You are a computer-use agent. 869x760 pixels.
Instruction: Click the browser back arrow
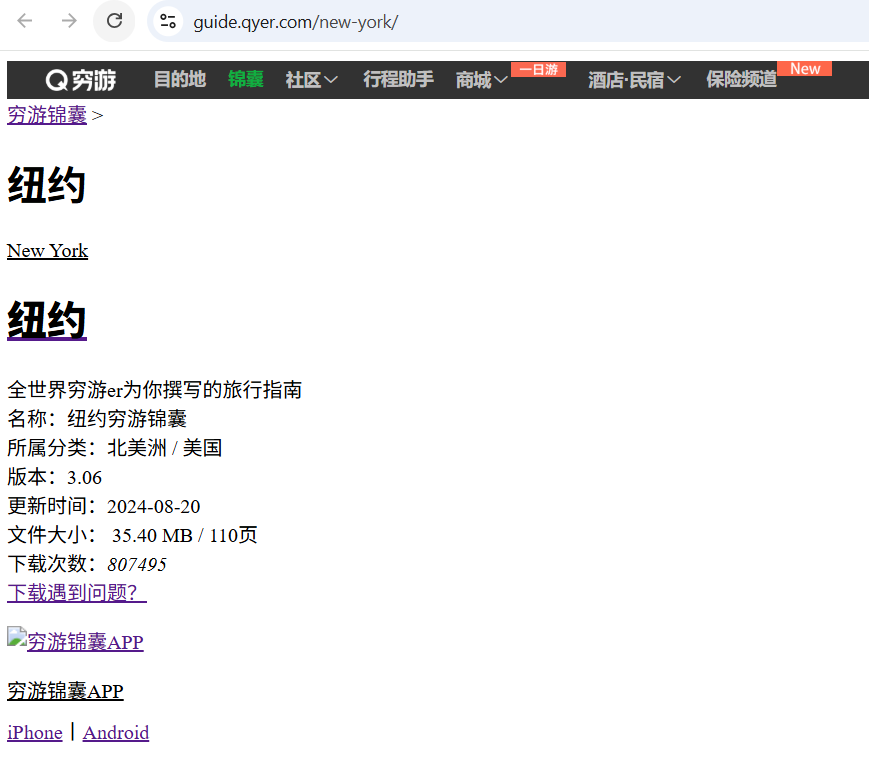25,21
